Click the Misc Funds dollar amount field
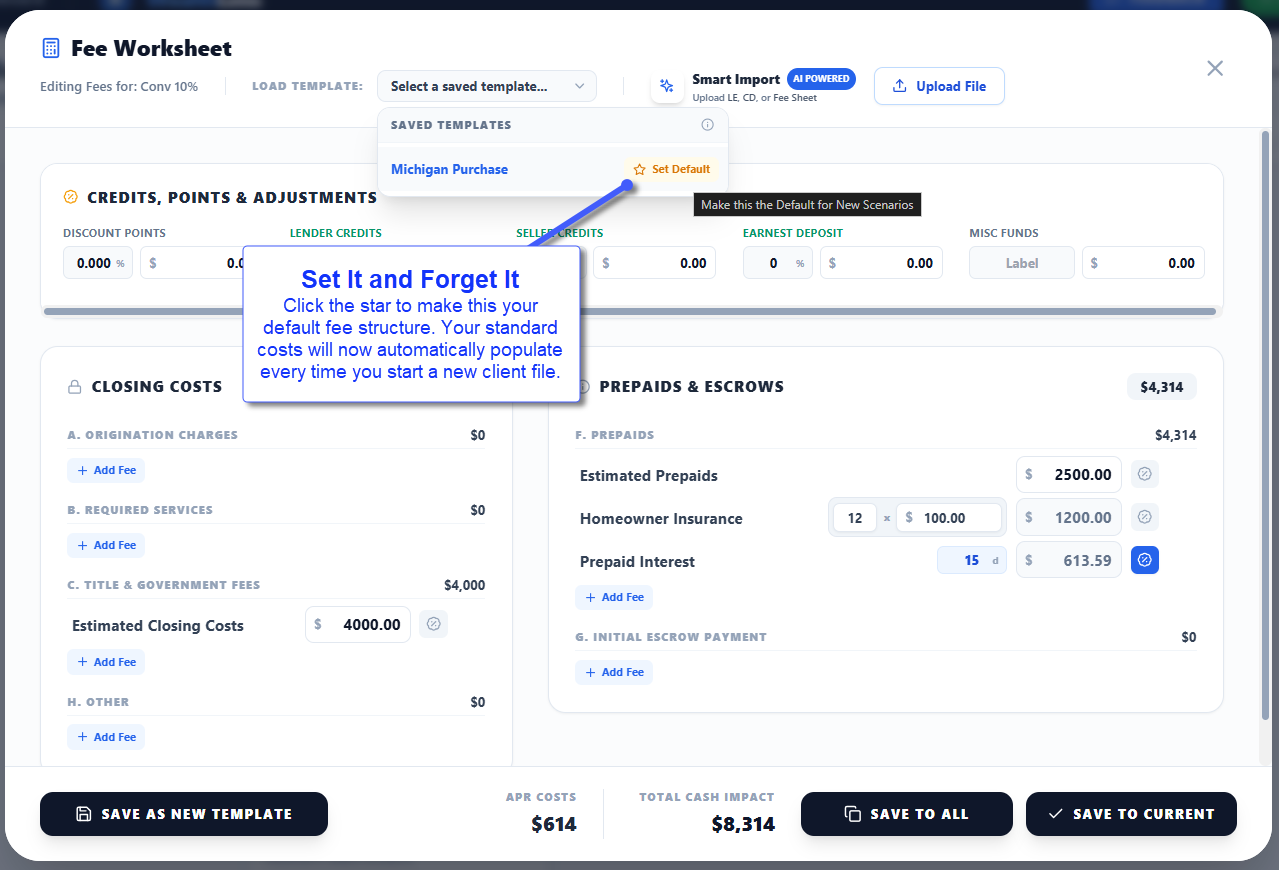This screenshot has width=1279, height=870. click(1143, 263)
